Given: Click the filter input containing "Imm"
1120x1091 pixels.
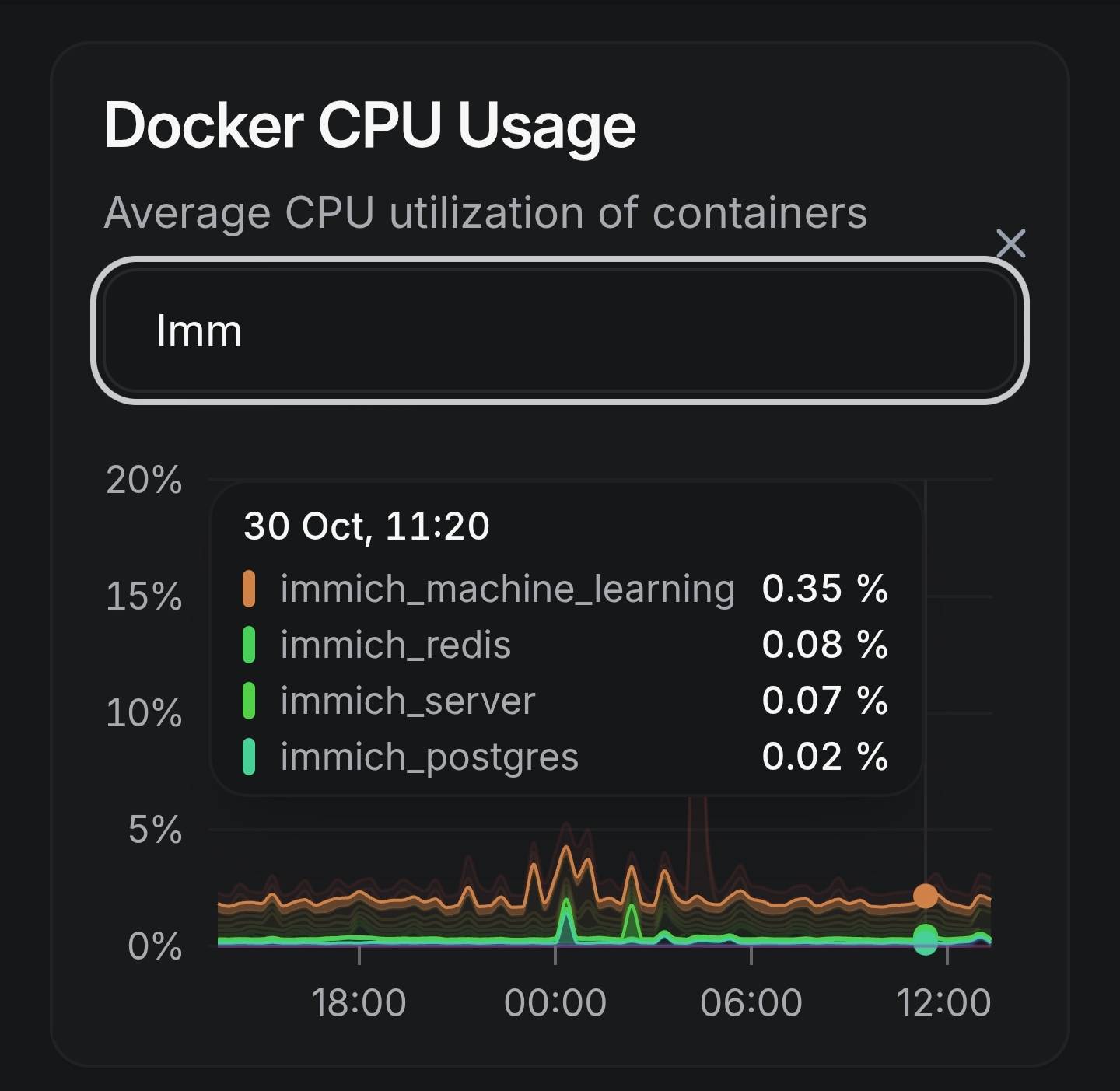Looking at the screenshot, I should click(x=560, y=330).
